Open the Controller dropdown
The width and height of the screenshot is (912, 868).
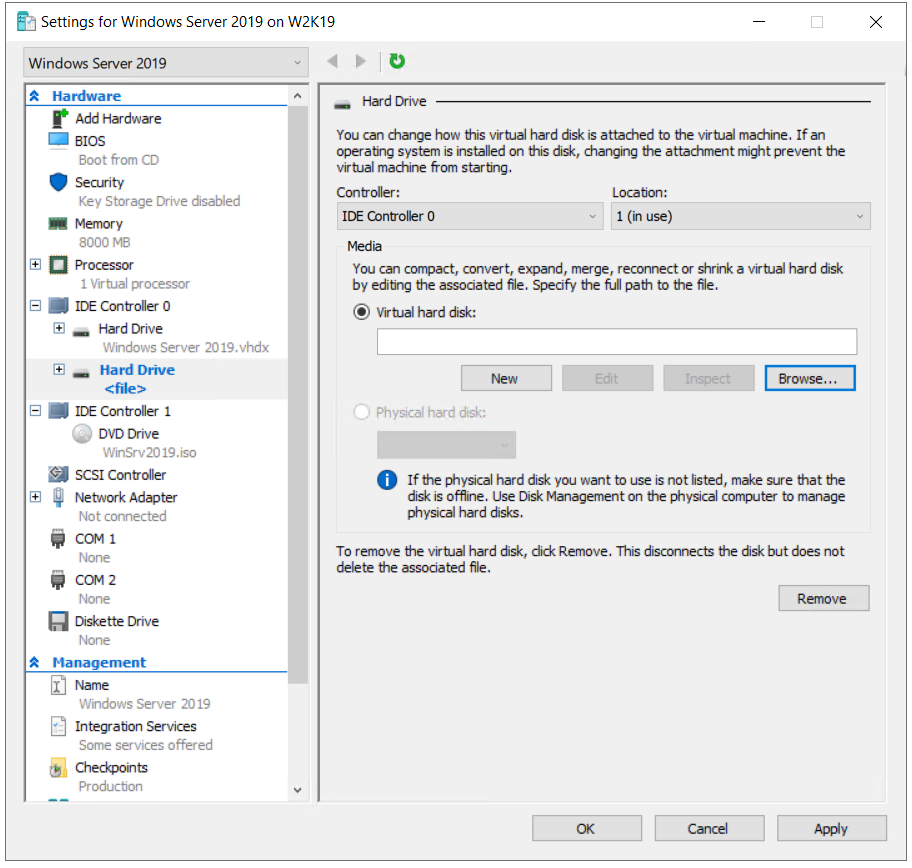click(469, 216)
